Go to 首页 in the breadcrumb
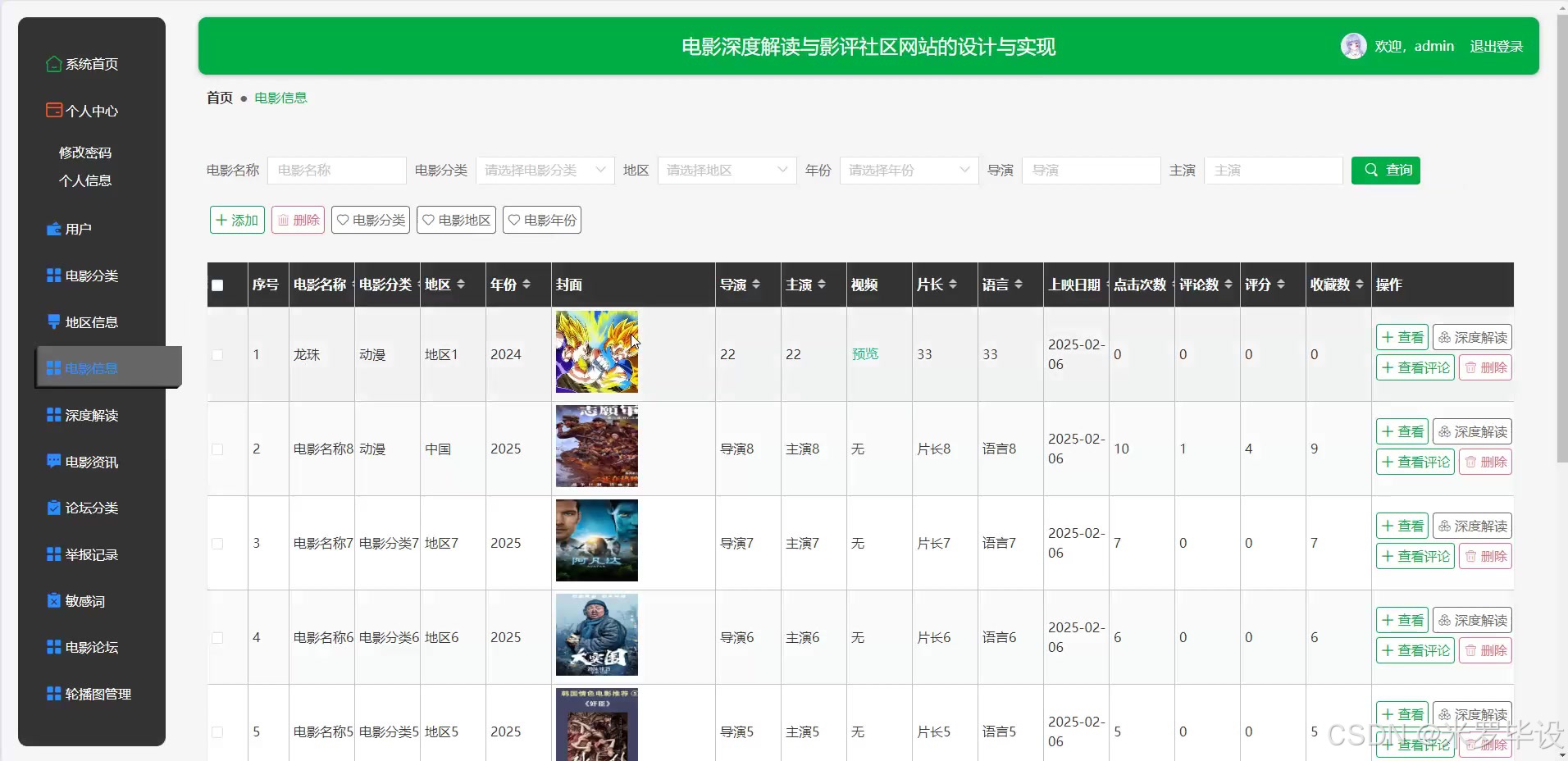Image resolution: width=1568 pixels, height=761 pixels. point(220,98)
